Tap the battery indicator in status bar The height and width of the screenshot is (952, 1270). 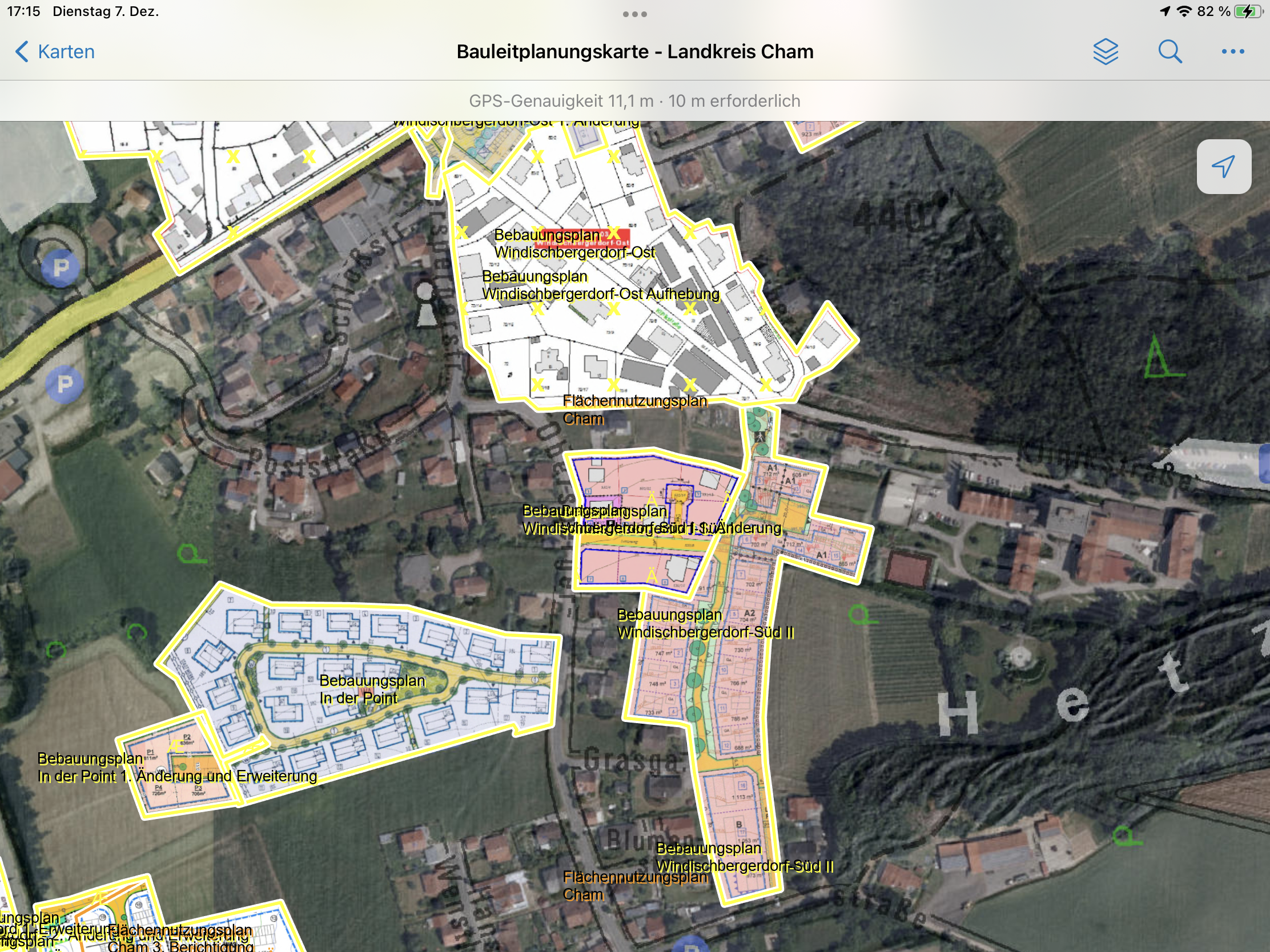(1249, 11)
